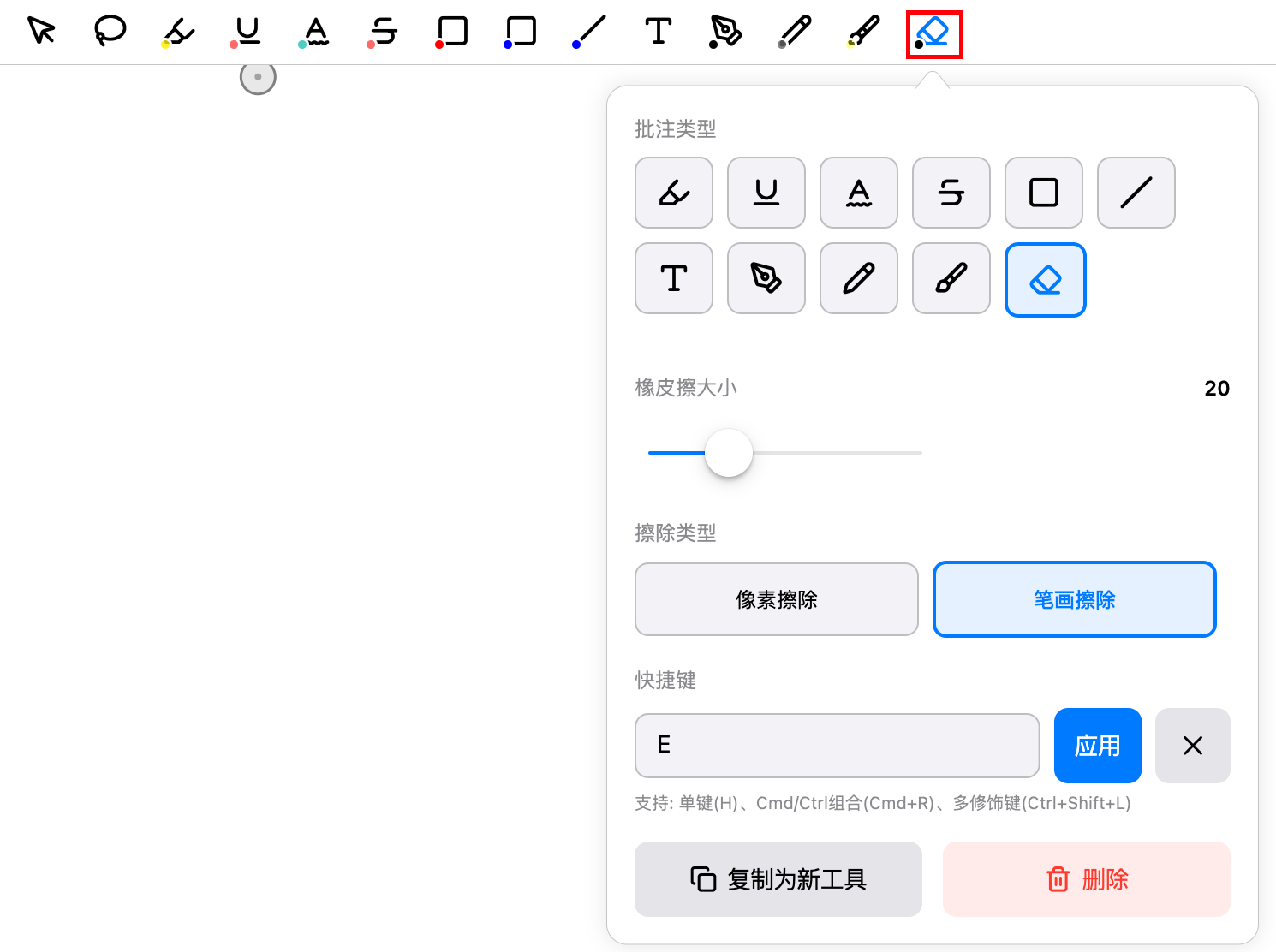Select the highlighter tool in the toolbar
This screenshot has width=1276, height=952.
coord(177,32)
